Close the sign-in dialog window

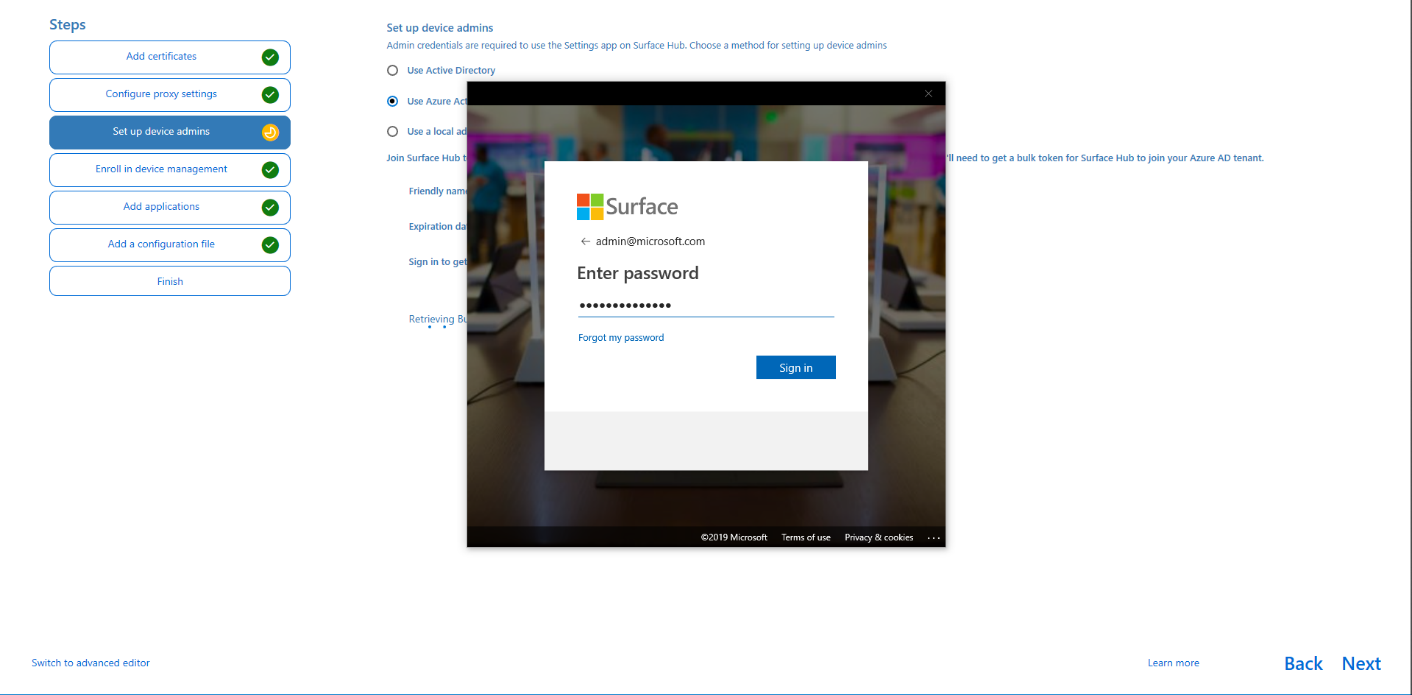coord(928,94)
